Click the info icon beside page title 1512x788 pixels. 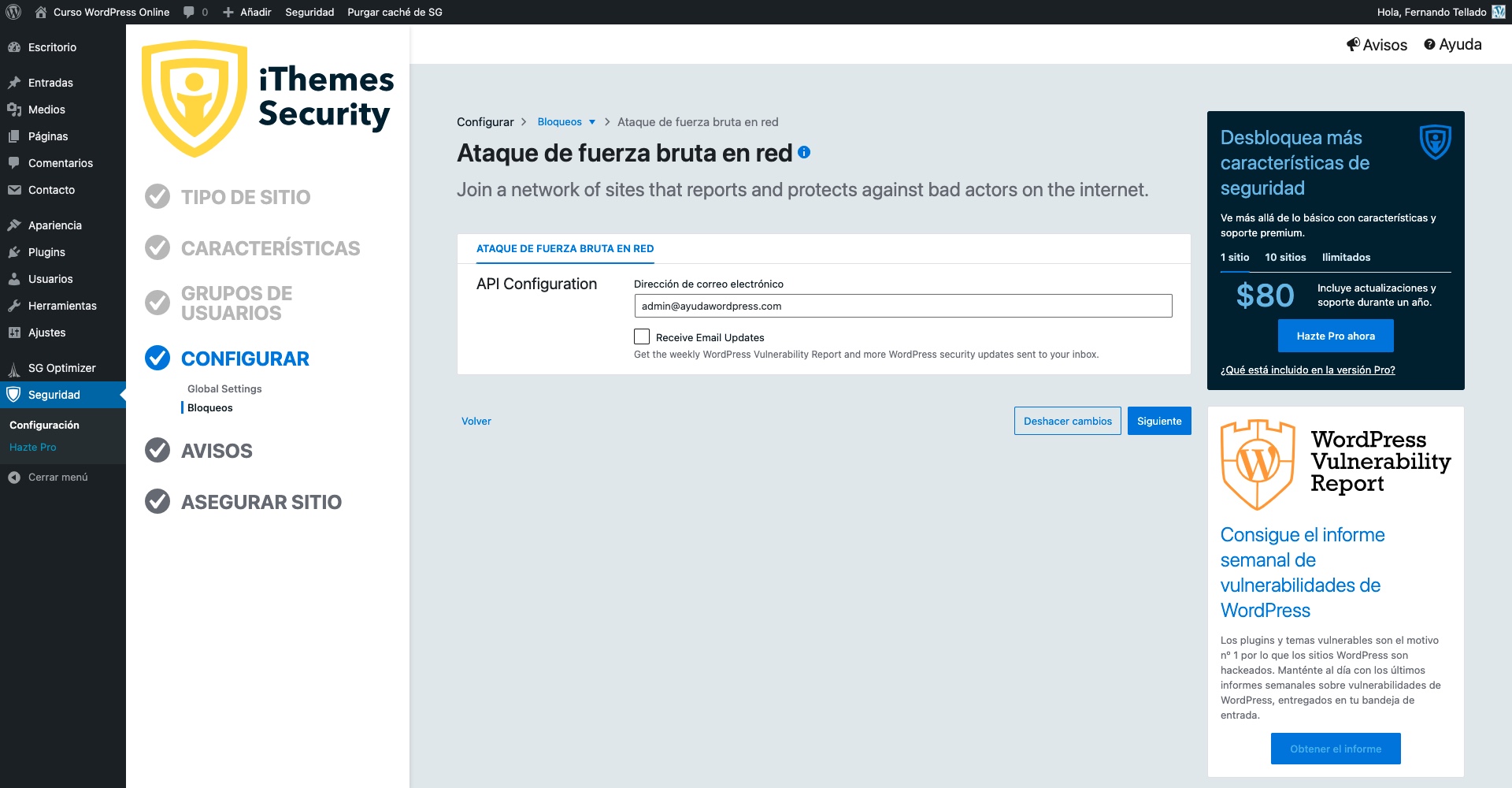tap(804, 152)
